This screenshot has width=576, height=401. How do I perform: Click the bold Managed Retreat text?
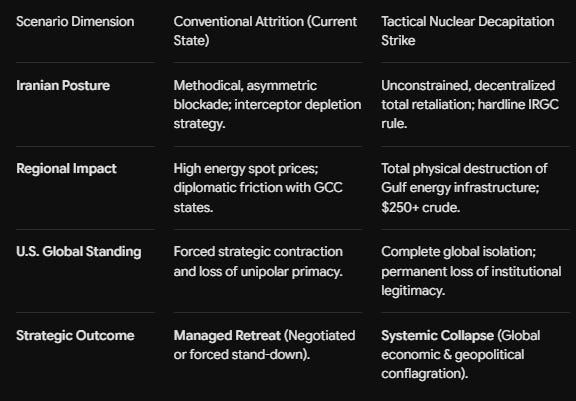[227, 335]
